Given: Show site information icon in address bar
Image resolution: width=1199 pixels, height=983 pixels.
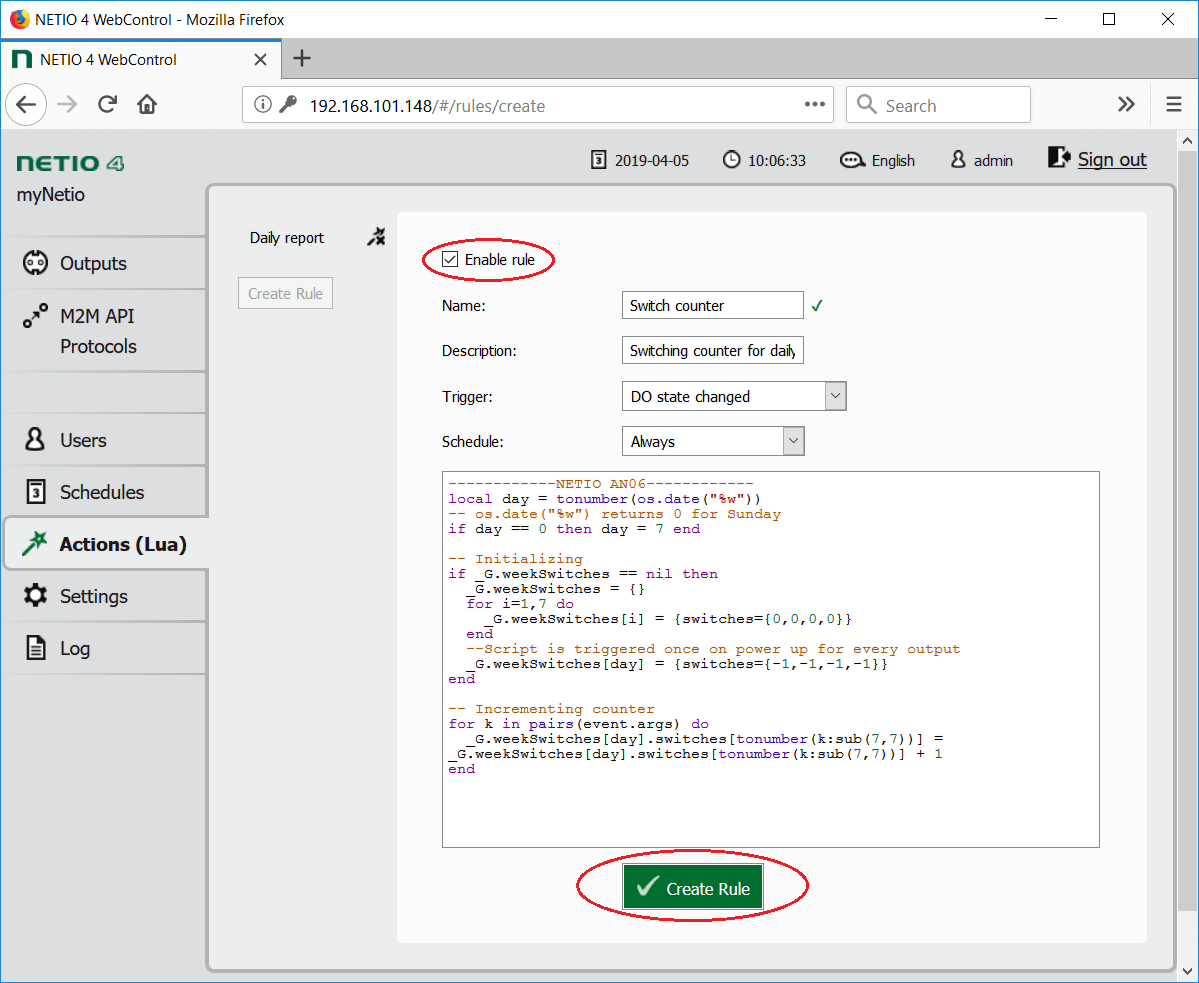Looking at the screenshot, I should [x=262, y=105].
